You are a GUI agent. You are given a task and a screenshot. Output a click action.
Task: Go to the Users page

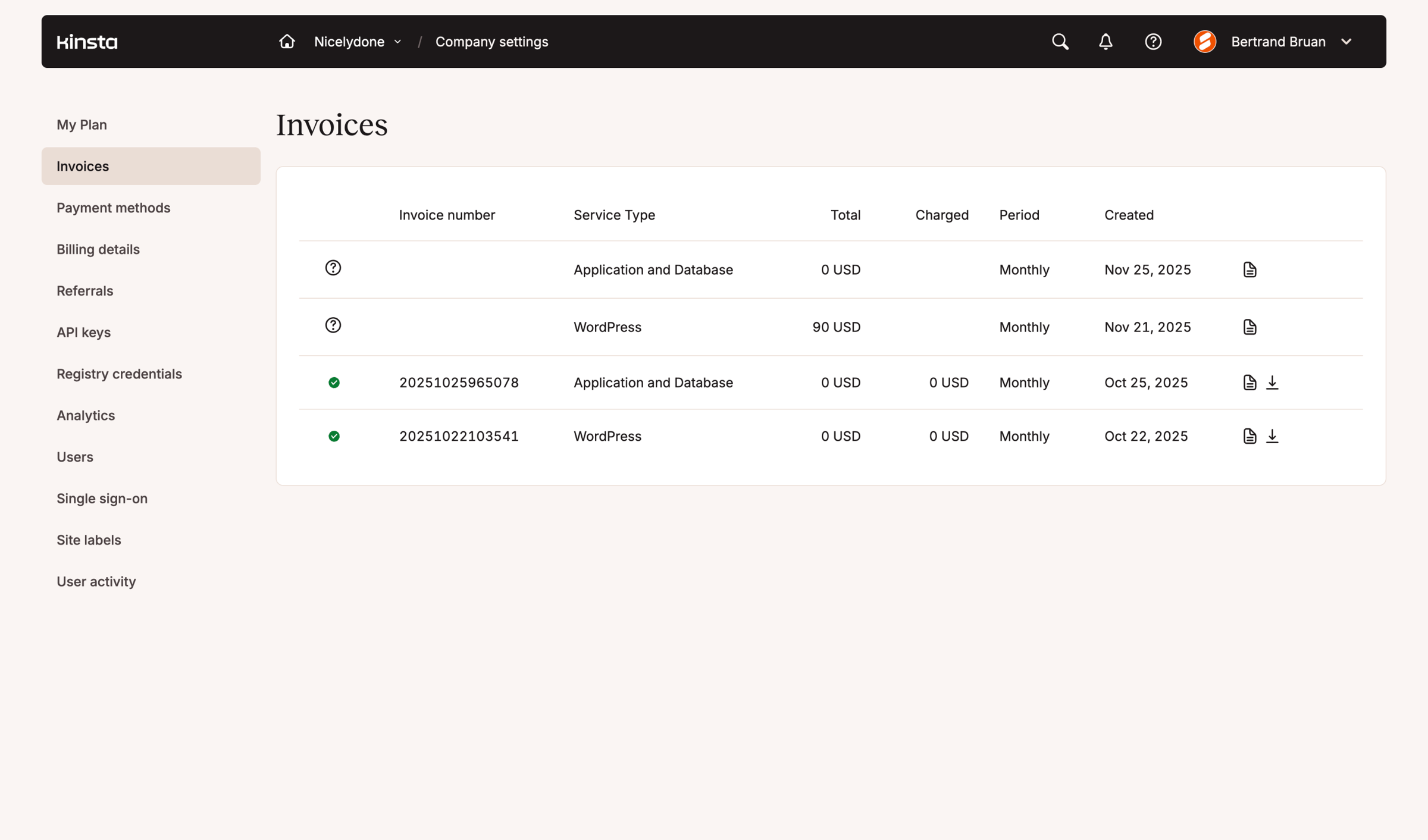click(74, 457)
